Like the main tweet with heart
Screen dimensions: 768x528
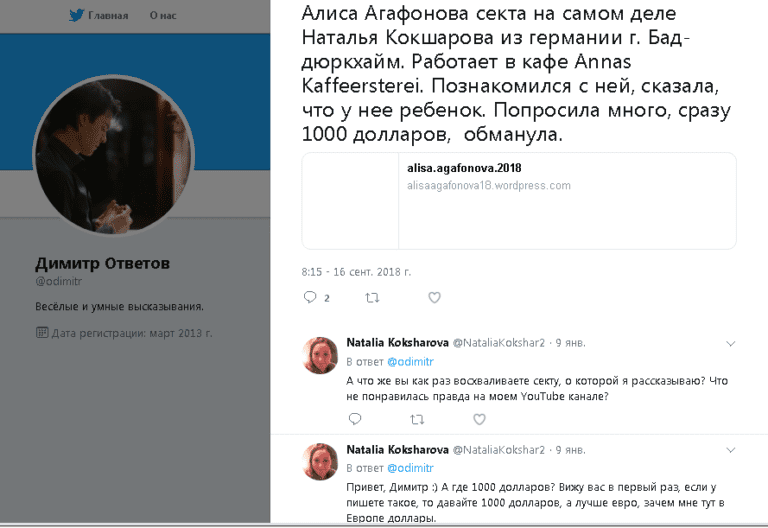point(434,297)
